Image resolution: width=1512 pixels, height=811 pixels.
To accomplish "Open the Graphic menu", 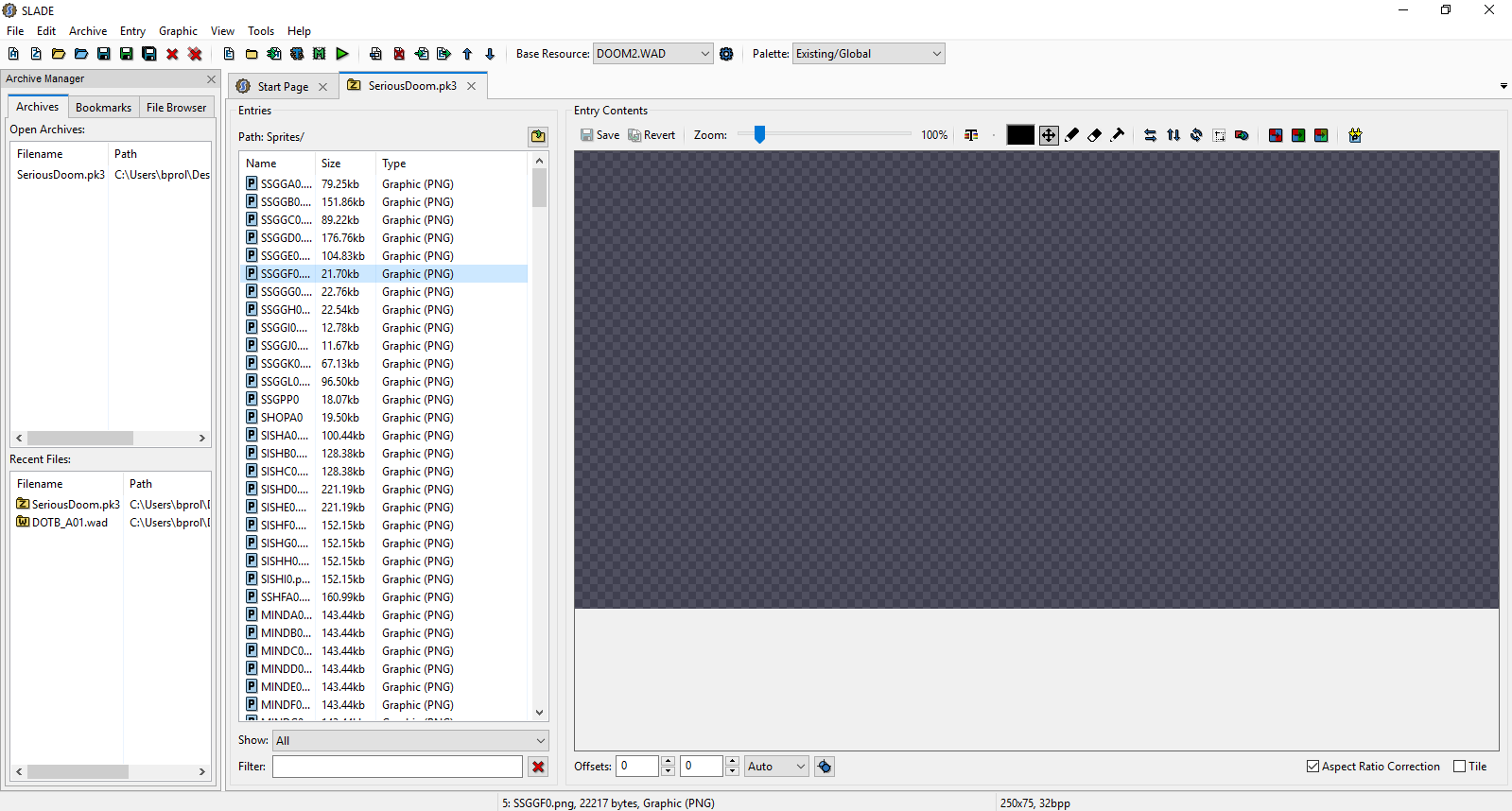I will pyautogui.click(x=178, y=31).
